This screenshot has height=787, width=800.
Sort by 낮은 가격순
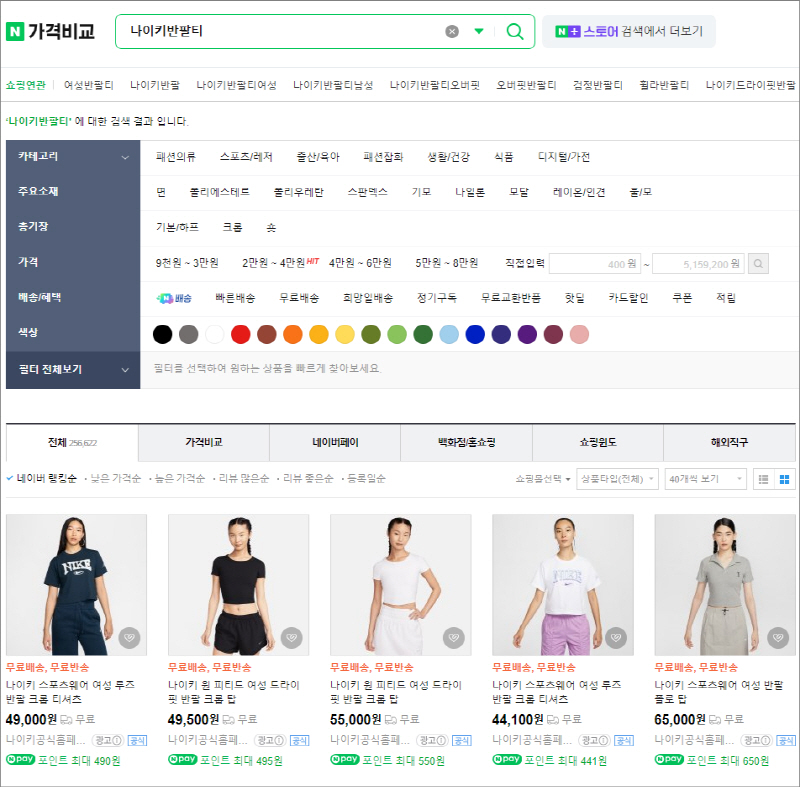pyautogui.click(x=115, y=478)
